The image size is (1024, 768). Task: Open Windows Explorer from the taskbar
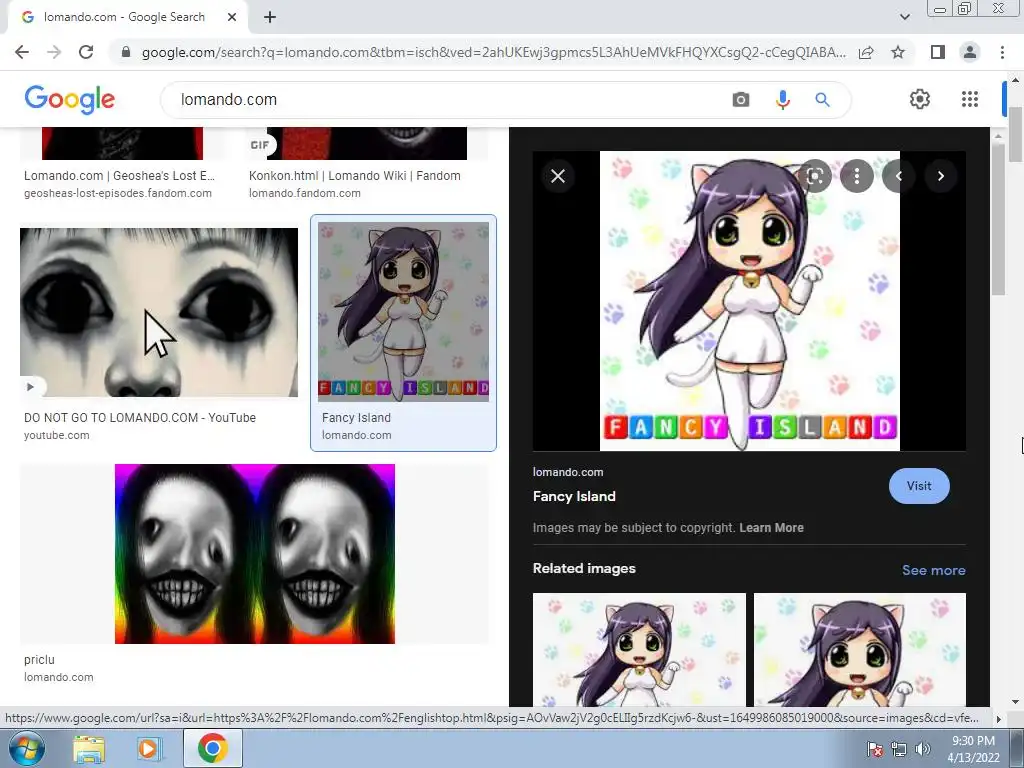tap(89, 750)
